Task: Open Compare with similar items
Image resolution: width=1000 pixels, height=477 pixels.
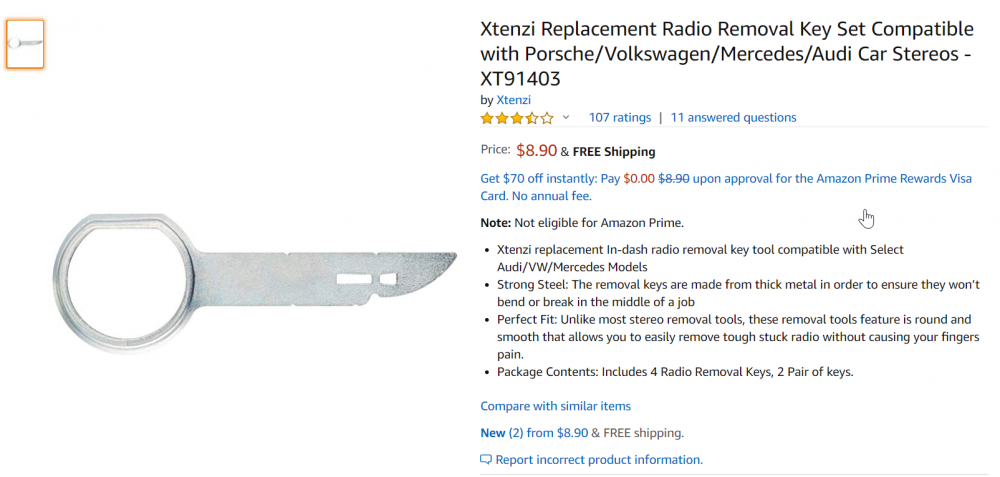Action: [555, 406]
